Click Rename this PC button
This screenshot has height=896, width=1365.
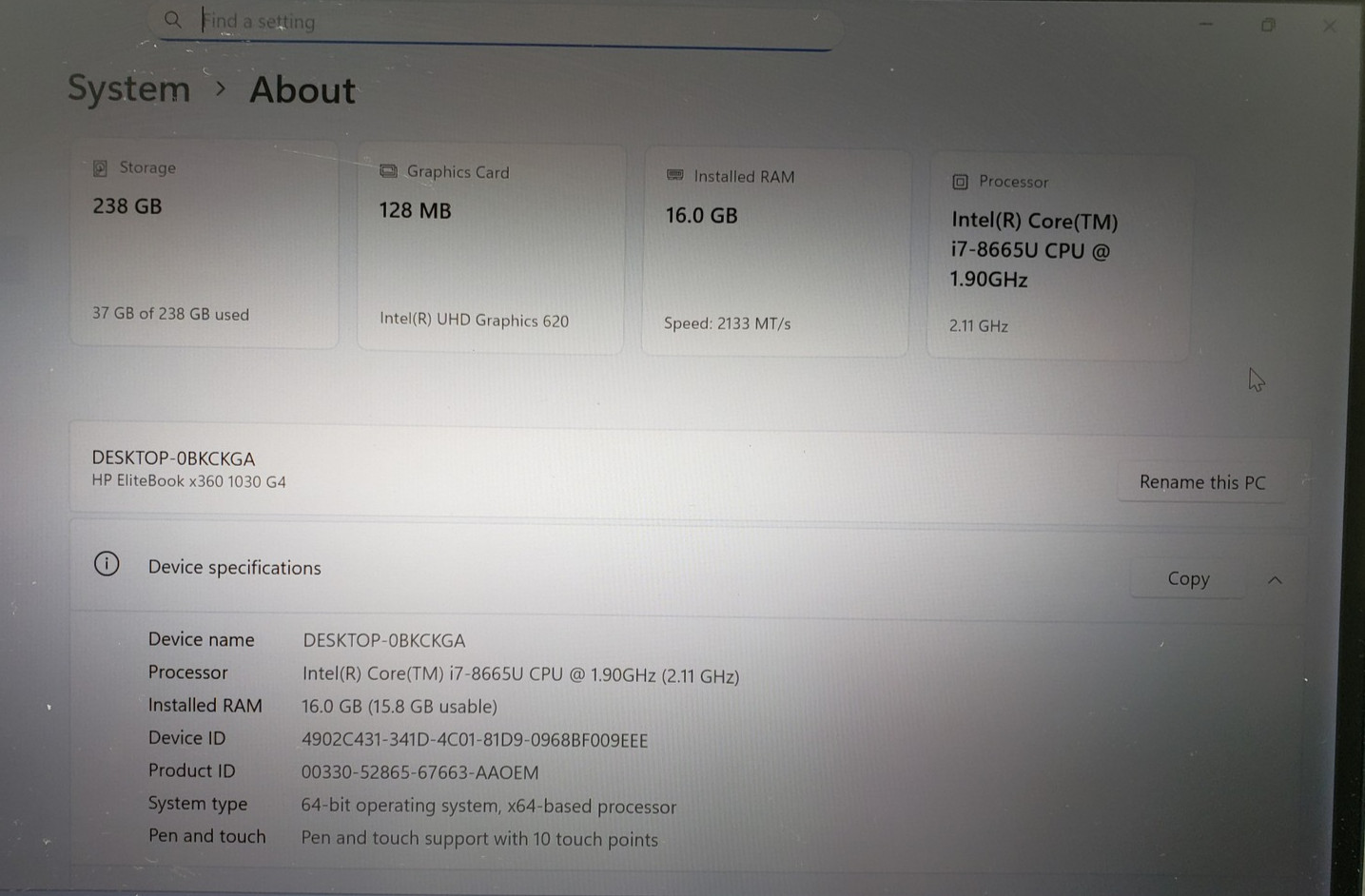pos(1202,482)
